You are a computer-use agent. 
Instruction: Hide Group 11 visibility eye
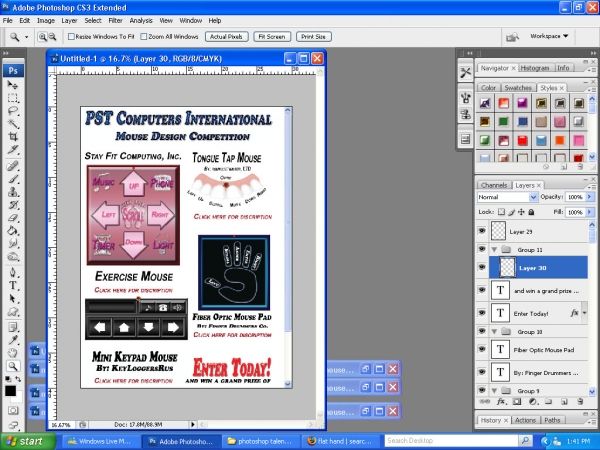coord(482,249)
